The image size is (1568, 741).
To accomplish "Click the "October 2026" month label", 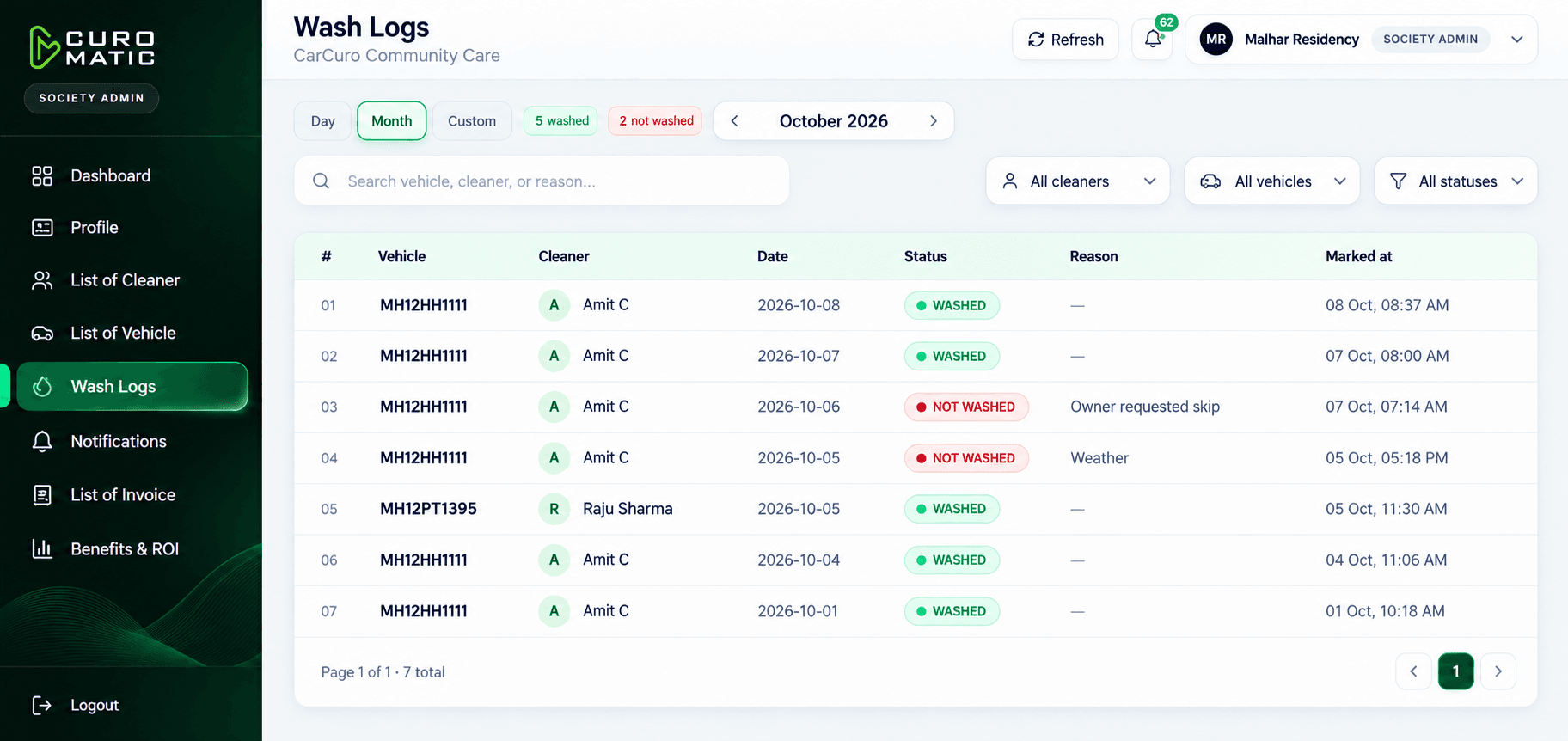I will tap(834, 121).
